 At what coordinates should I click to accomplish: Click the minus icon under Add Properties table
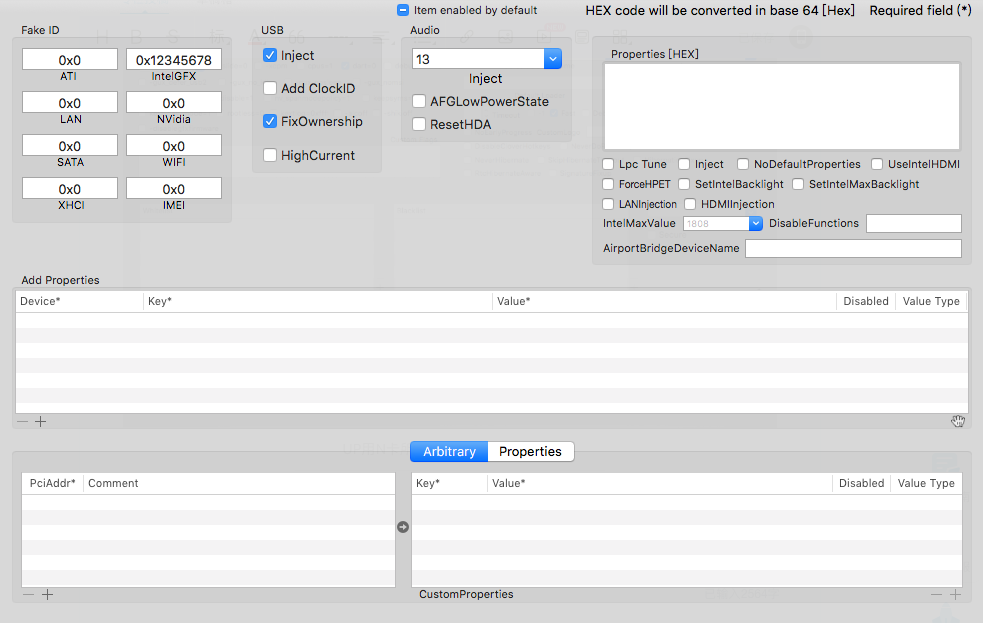coord(23,422)
